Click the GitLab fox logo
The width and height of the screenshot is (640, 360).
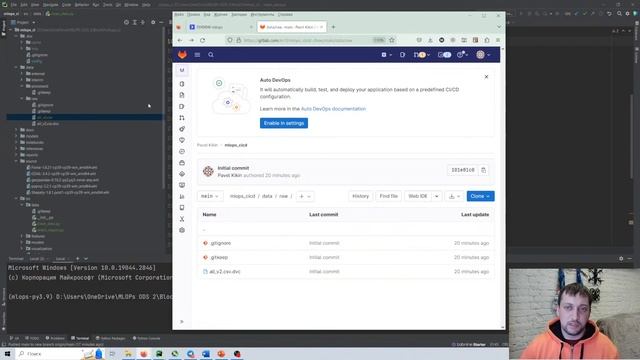[x=182, y=55]
